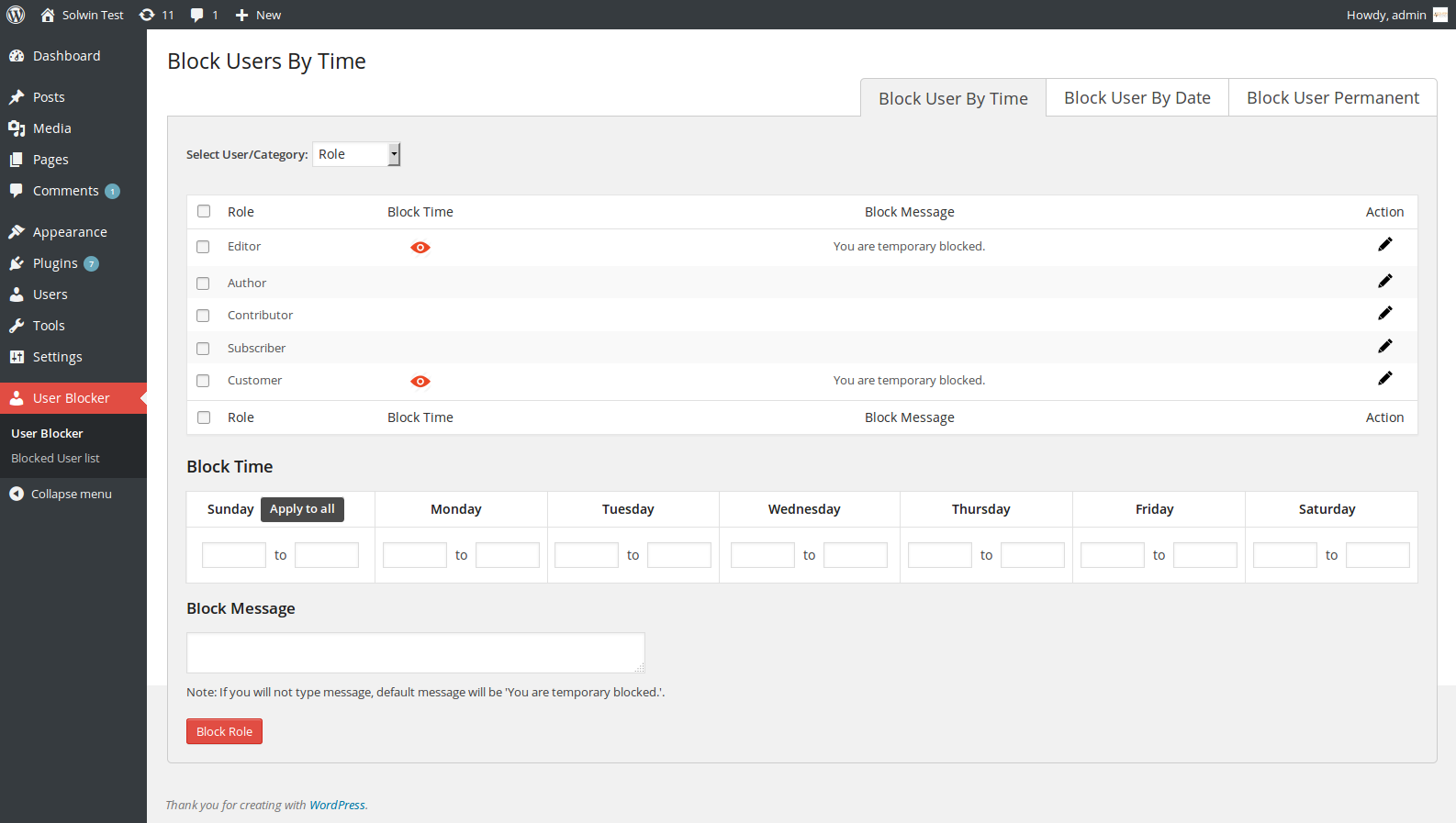
Task: Click the Users person icon
Action: (x=17, y=295)
